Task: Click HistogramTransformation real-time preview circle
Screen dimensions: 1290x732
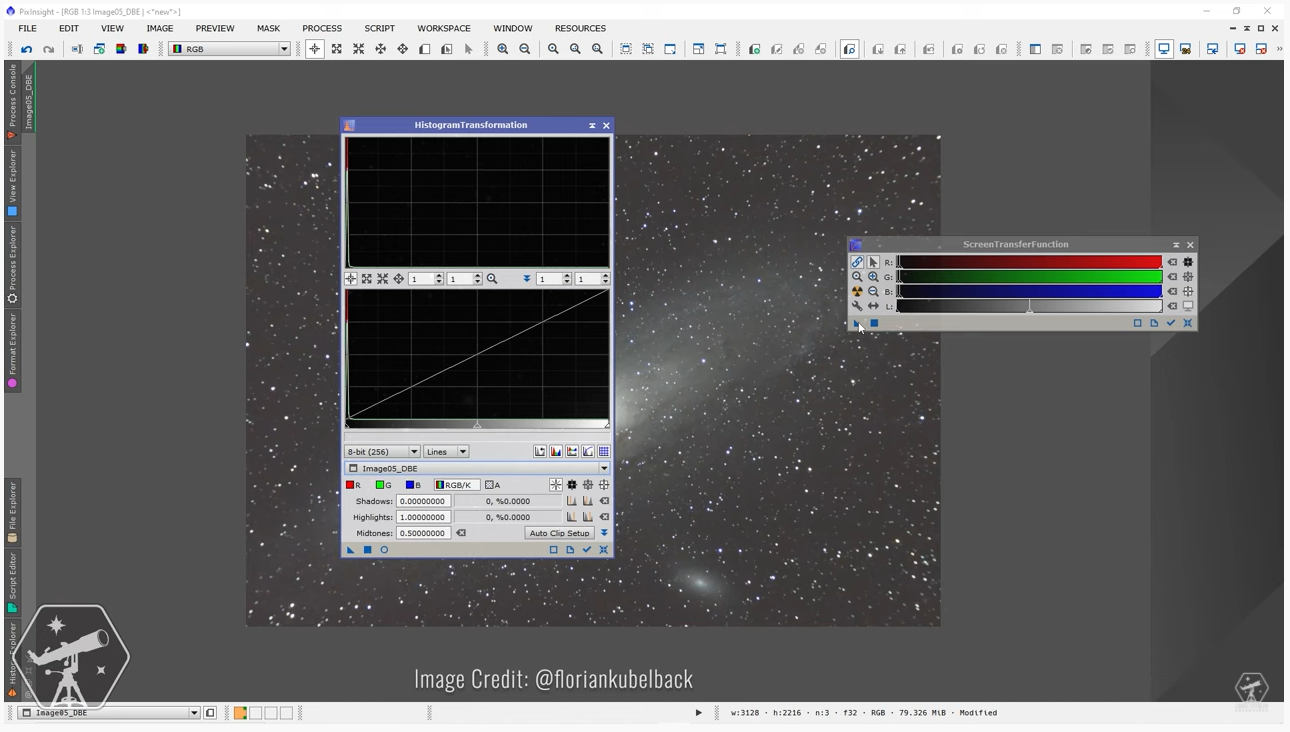Action: [384, 550]
